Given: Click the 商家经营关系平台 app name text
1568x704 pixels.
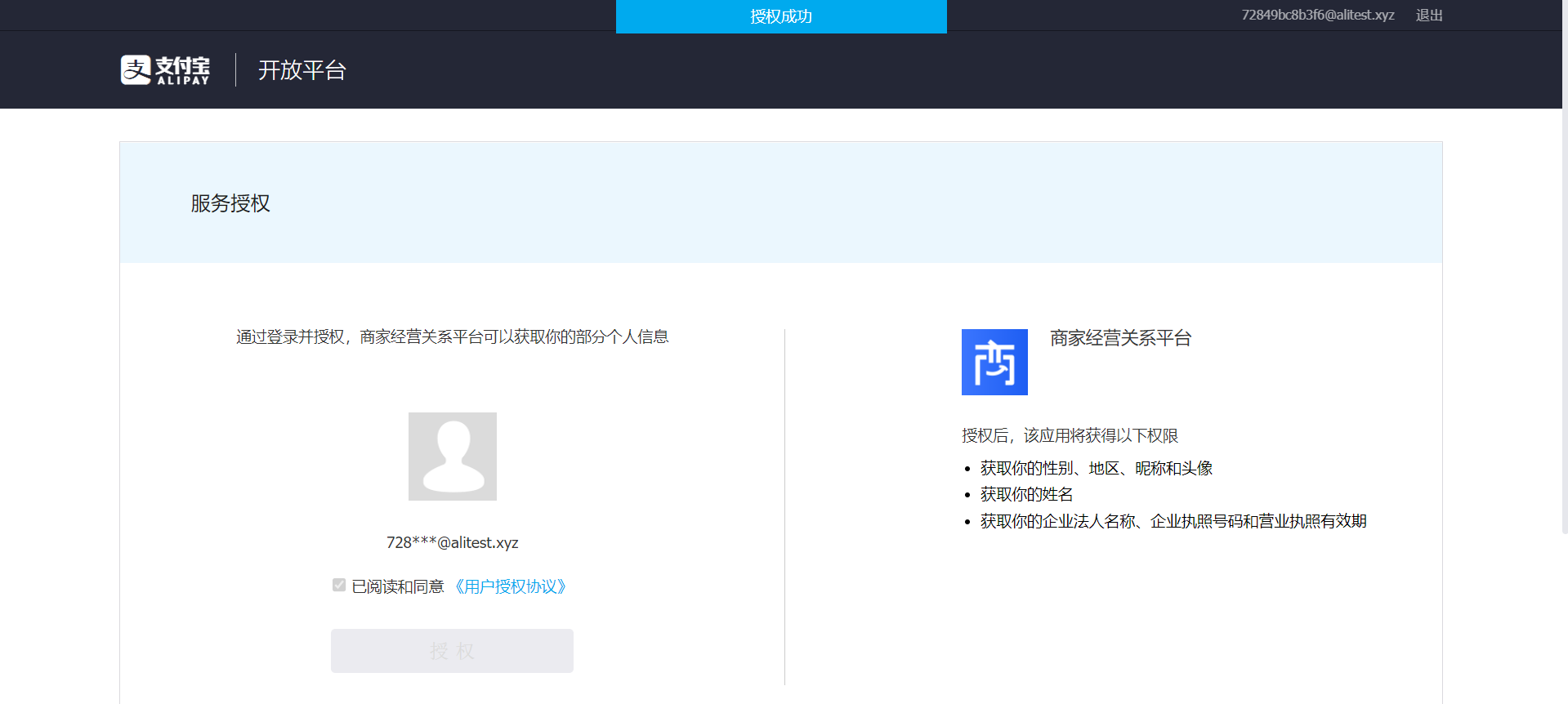Looking at the screenshot, I should [x=1121, y=338].
